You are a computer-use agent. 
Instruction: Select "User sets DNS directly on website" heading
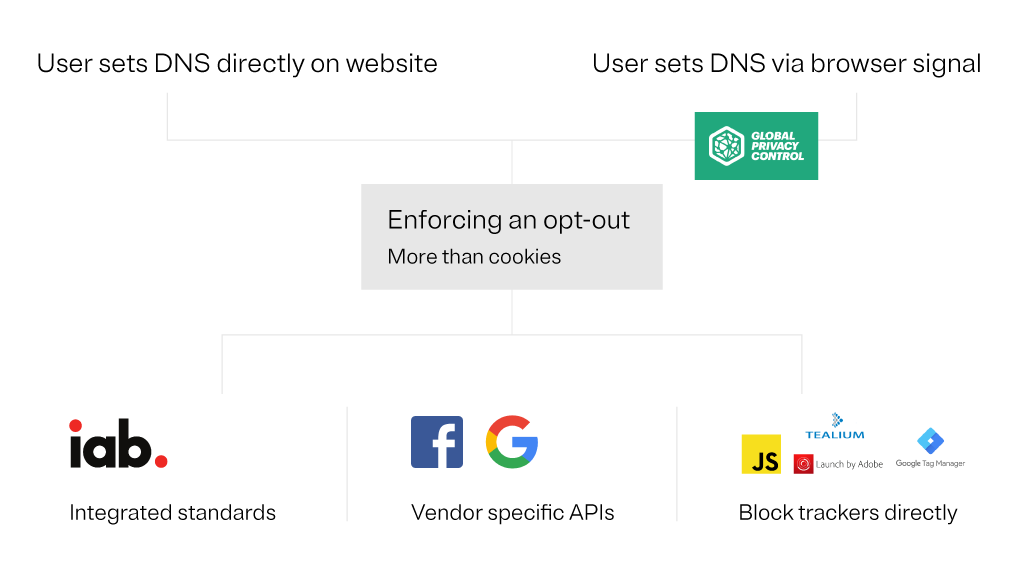click(237, 64)
